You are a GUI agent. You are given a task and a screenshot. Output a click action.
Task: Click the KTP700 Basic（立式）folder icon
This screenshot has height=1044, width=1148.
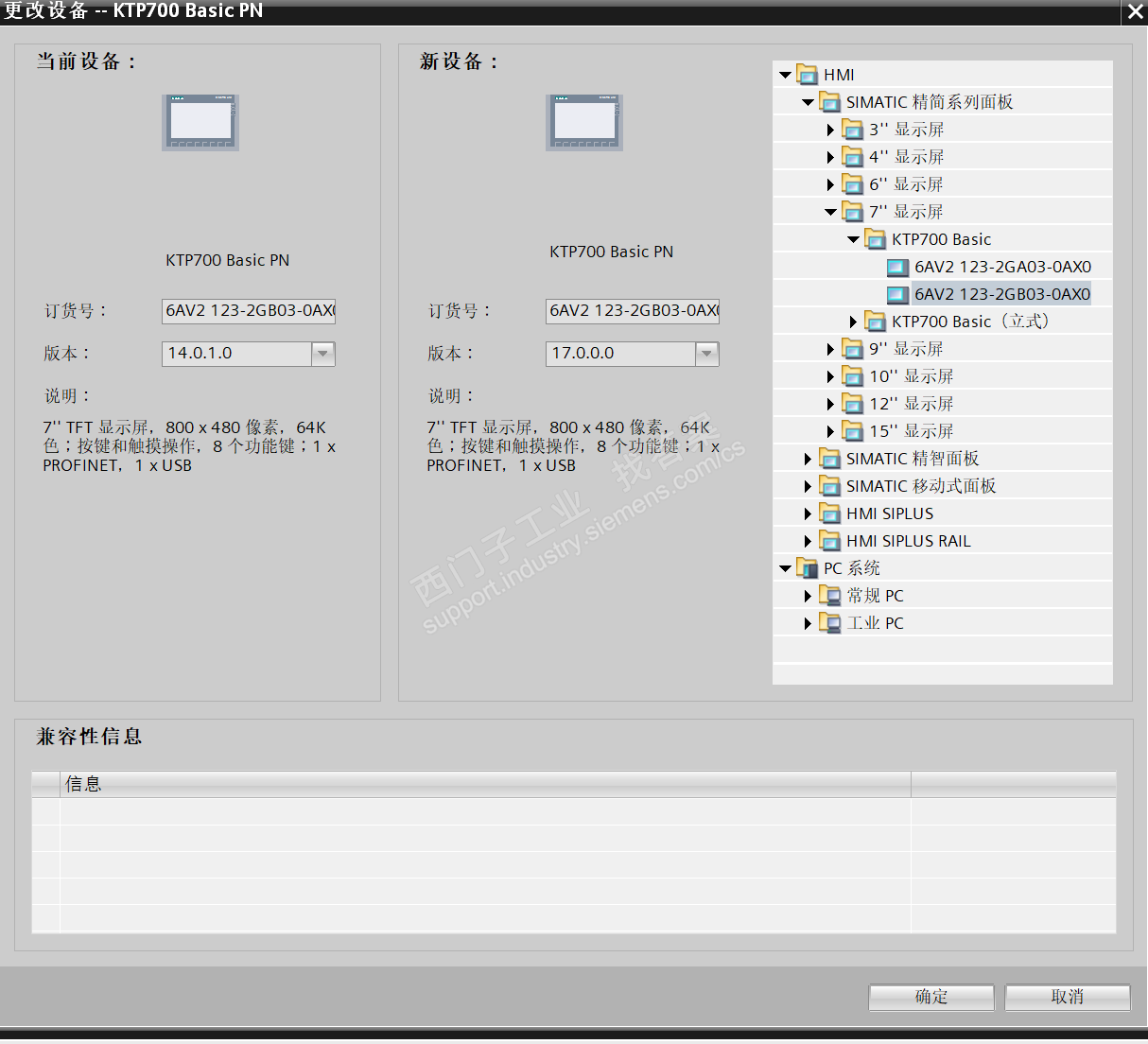875,322
